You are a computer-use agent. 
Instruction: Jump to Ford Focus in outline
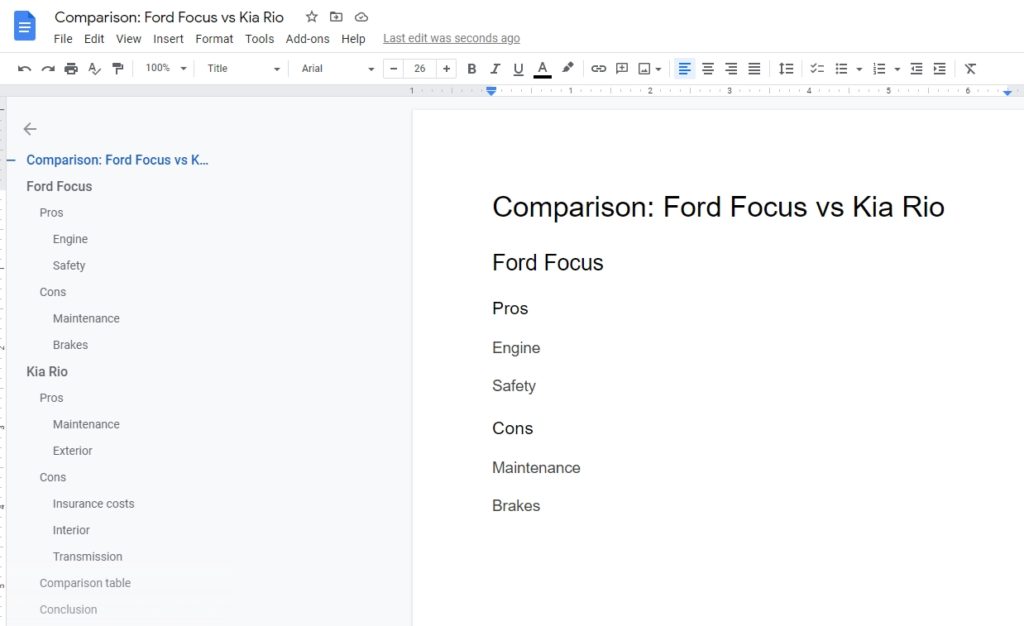click(x=59, y=186)
